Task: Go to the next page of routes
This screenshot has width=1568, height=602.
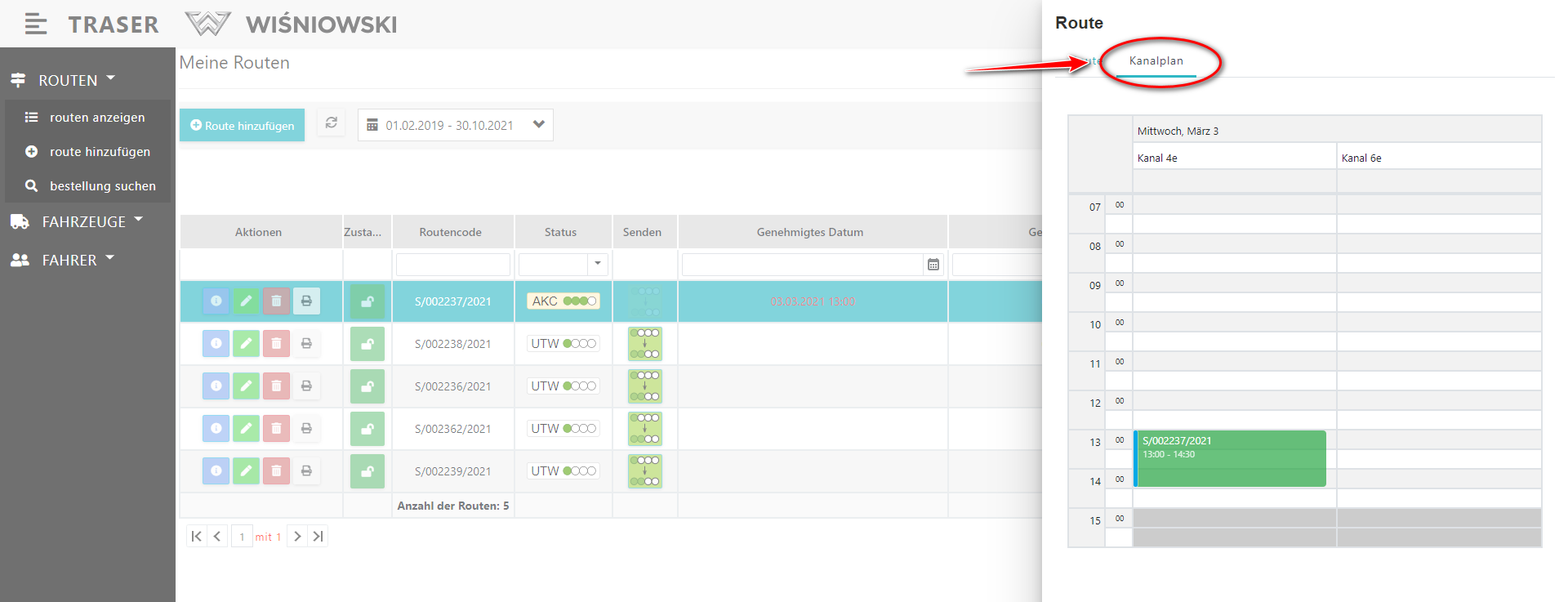Action: [297, 537]
